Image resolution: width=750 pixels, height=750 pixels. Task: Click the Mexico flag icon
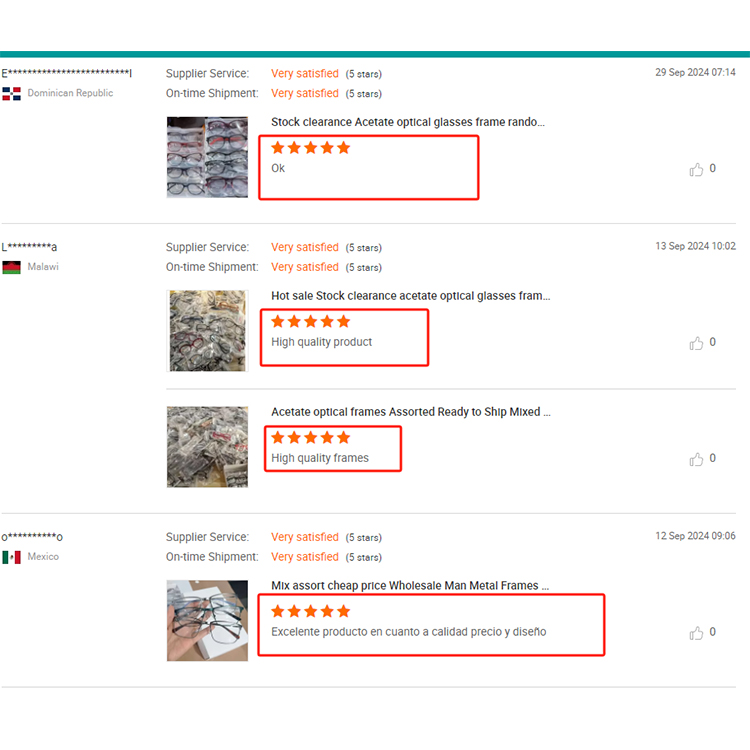[x=11, y=557]
